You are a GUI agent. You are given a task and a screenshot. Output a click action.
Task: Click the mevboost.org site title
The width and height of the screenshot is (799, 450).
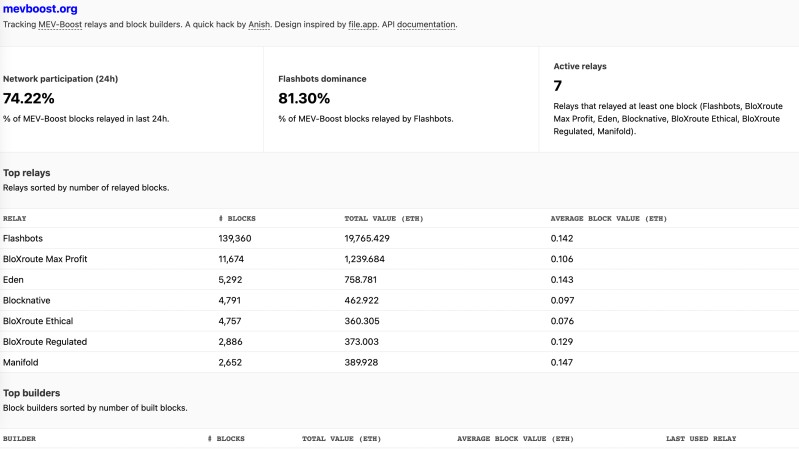pyautogui.click(x=40, y=8)
